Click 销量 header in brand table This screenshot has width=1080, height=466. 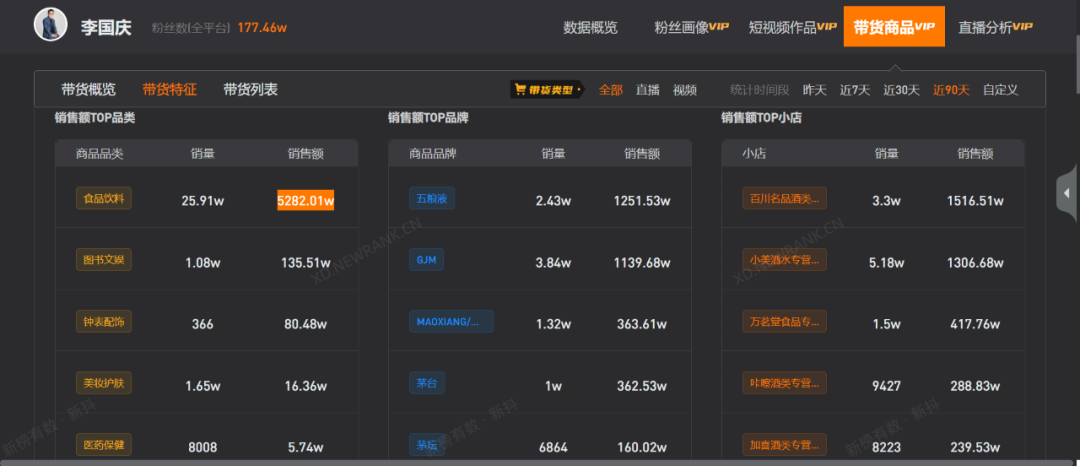coord(553,153)
